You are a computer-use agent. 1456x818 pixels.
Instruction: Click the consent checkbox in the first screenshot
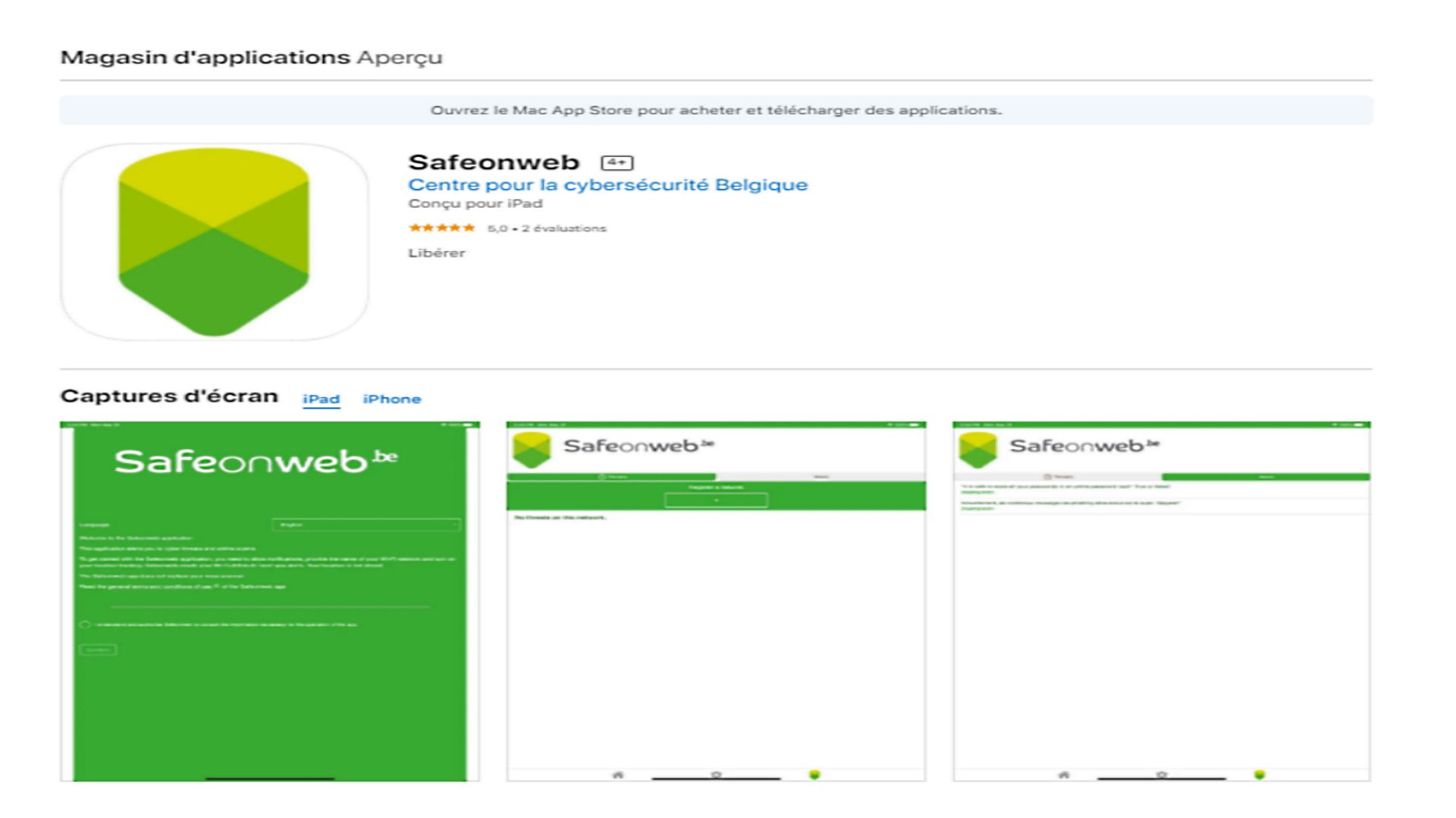pos(85,625)
